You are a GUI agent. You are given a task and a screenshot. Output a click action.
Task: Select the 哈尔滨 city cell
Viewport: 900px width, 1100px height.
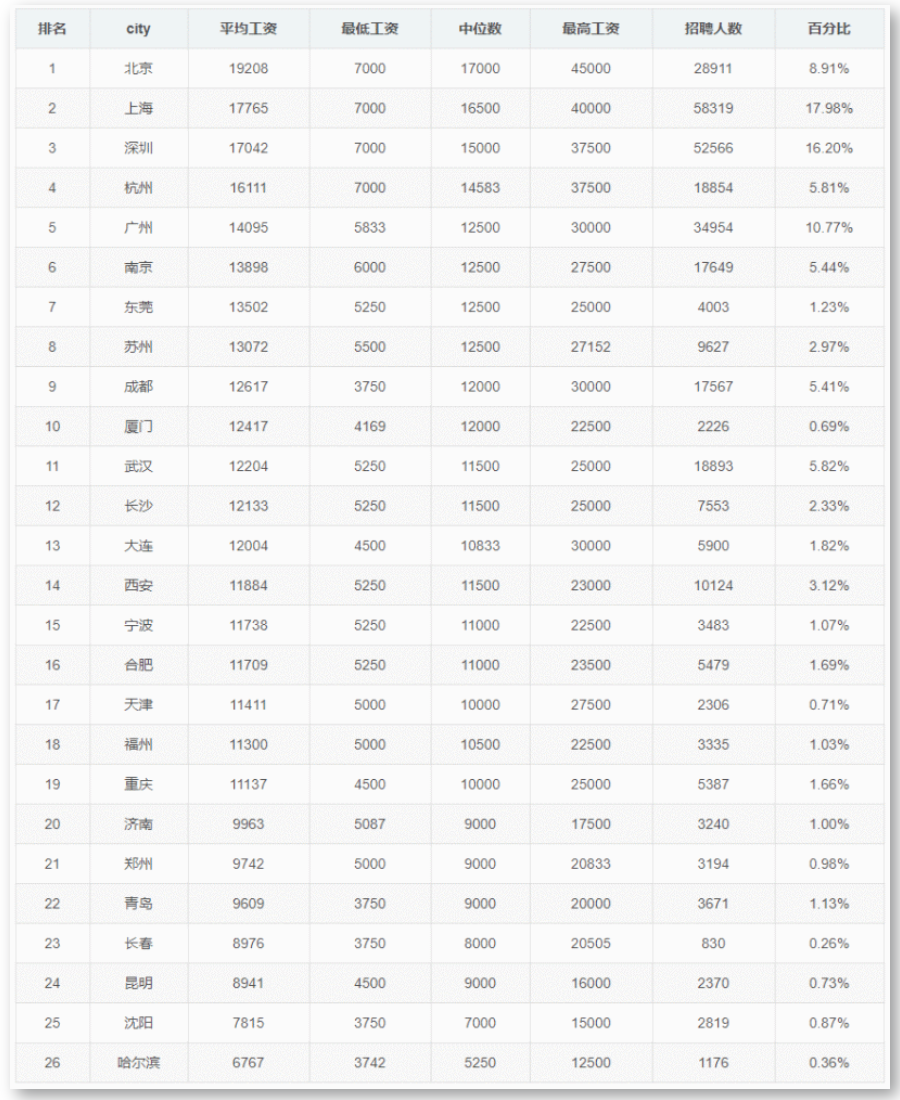click(x=138, y=1063)
